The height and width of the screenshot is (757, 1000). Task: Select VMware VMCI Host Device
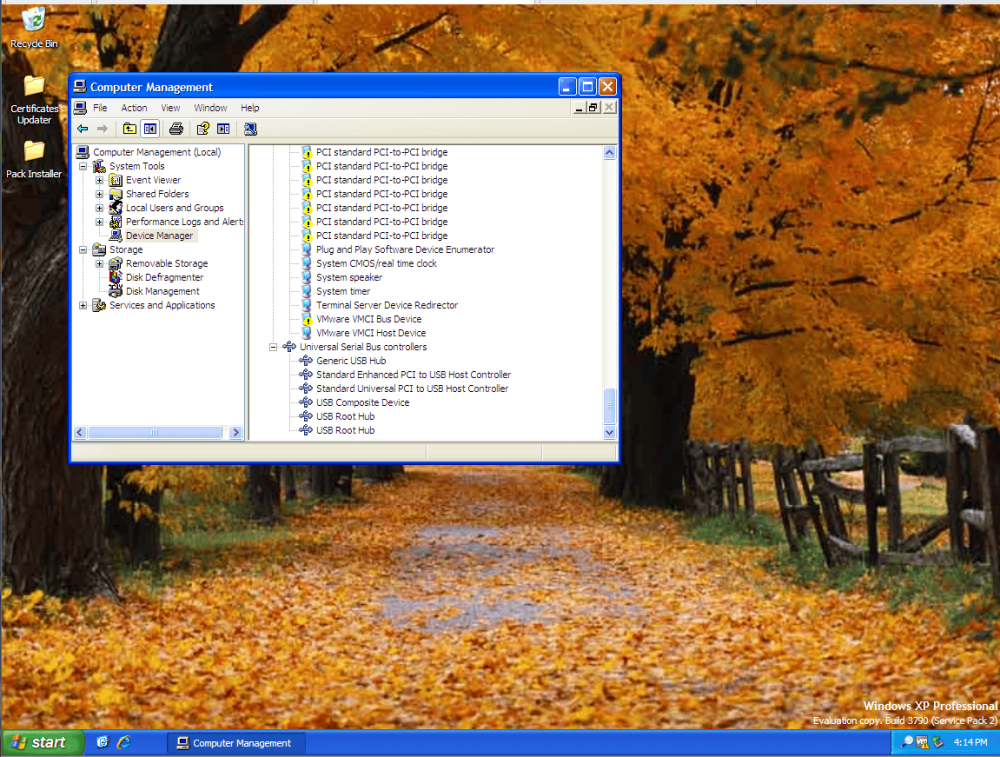[371, 333]
